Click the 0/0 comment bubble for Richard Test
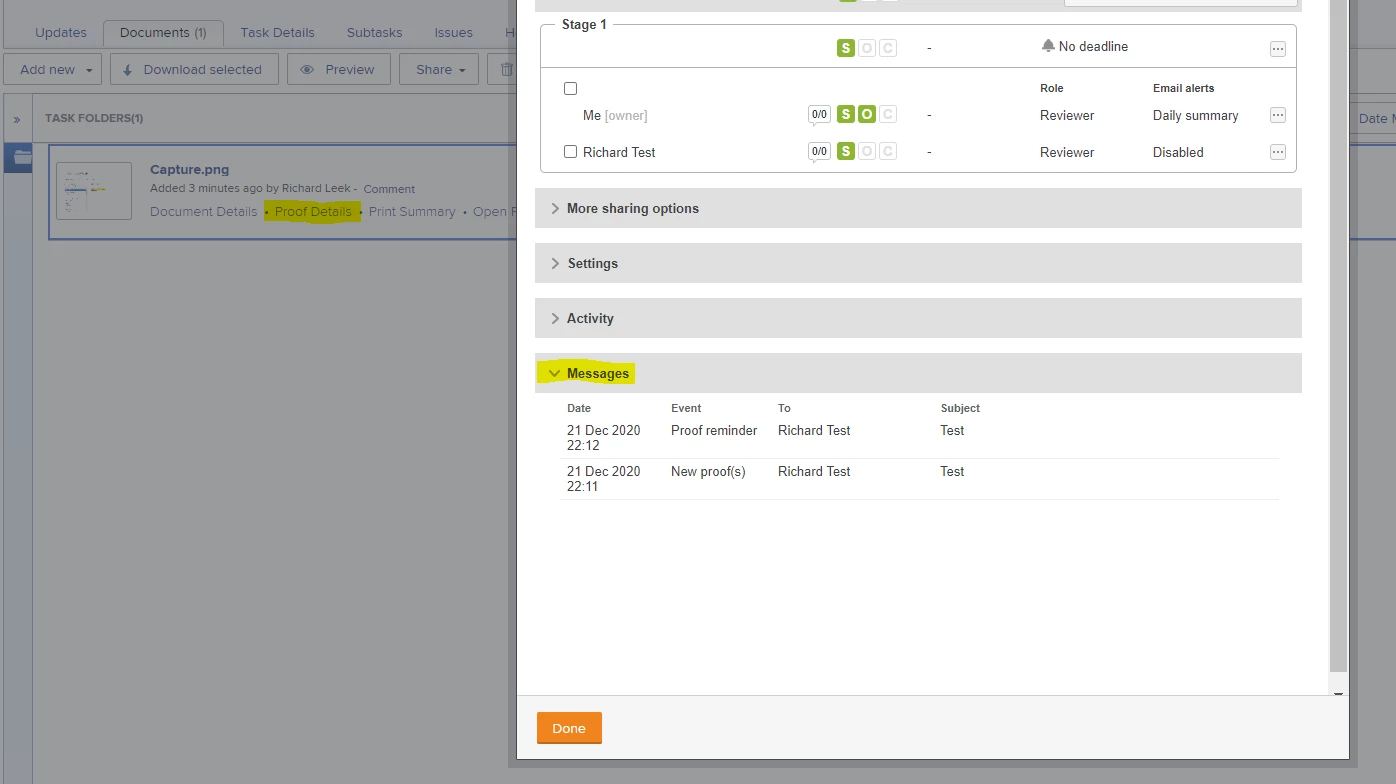 819,152
